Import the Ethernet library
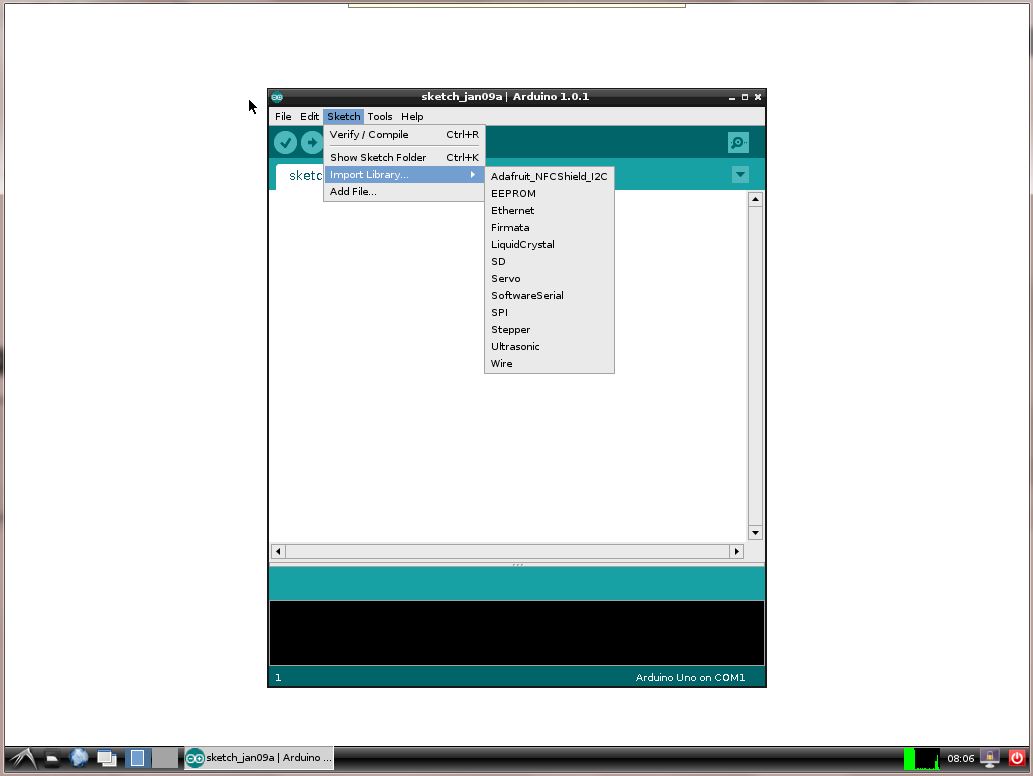The width and height of the screenshot is (1033, 776). click(x=549, y=211)
